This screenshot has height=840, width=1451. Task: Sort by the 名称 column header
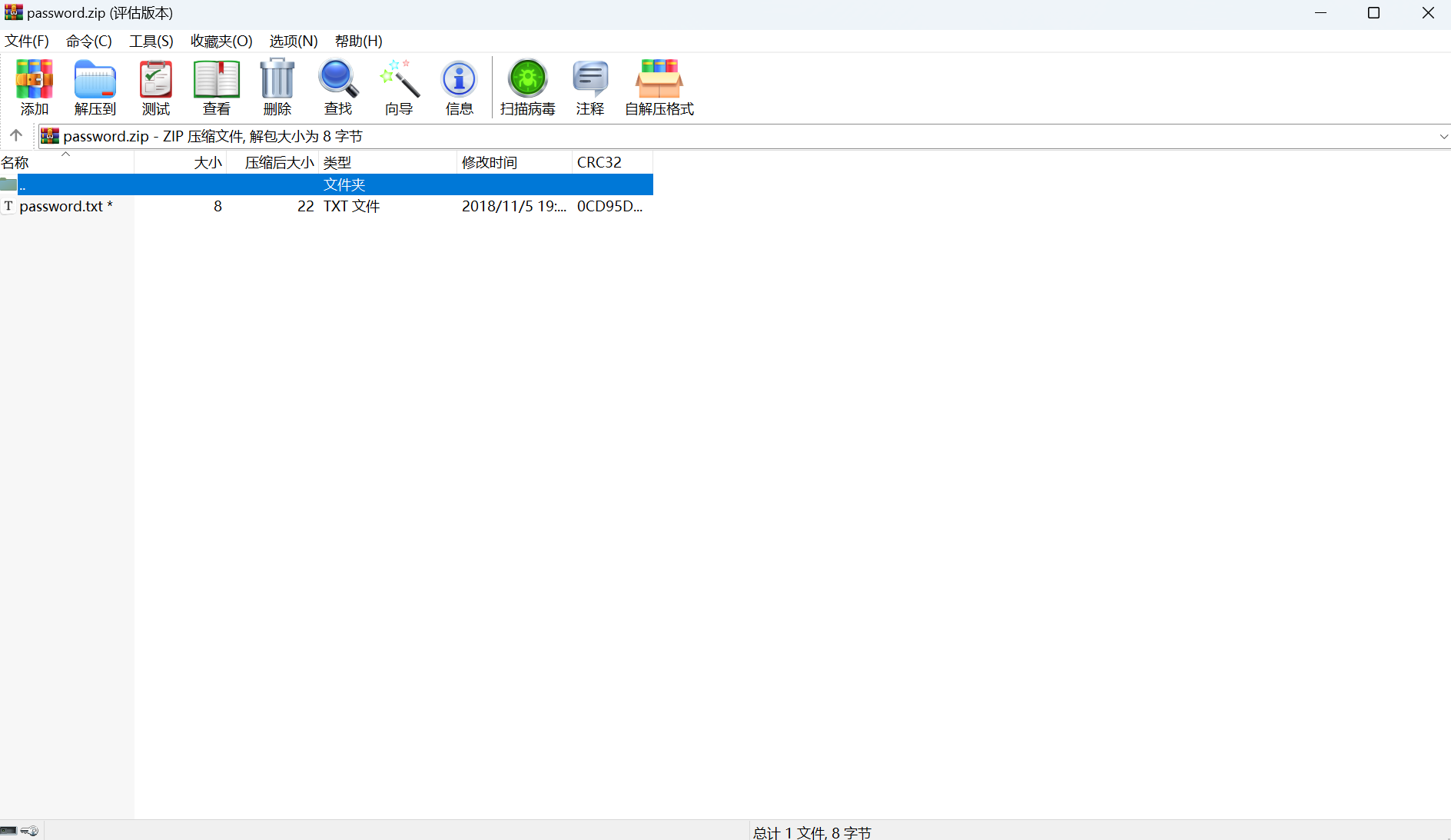(67, 162)
